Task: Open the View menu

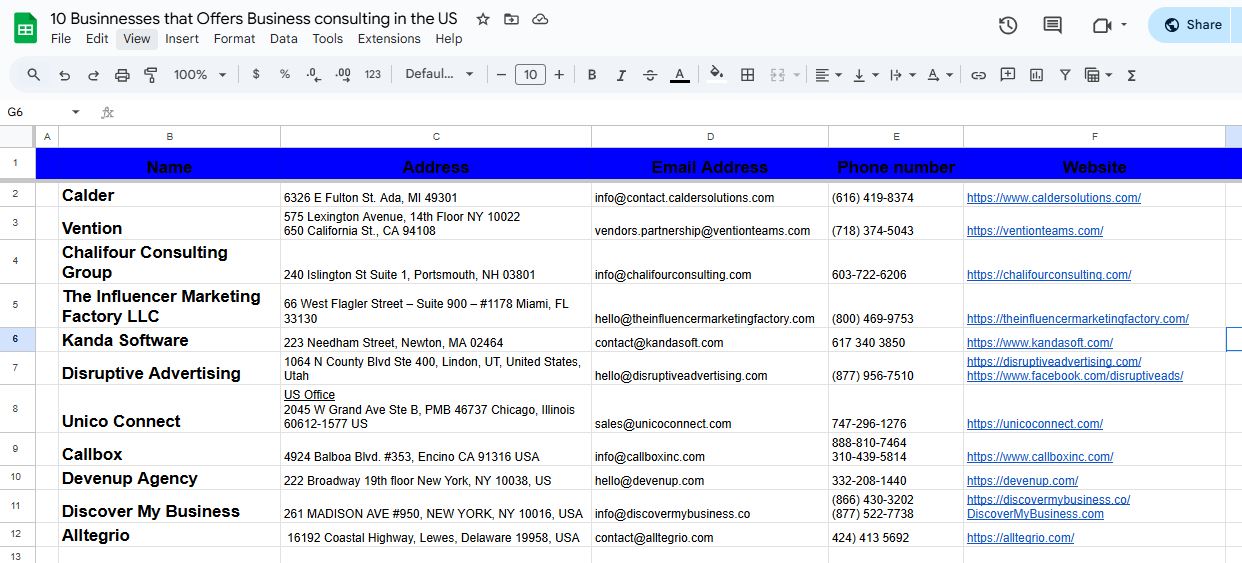Action: (x=137, y=39)
